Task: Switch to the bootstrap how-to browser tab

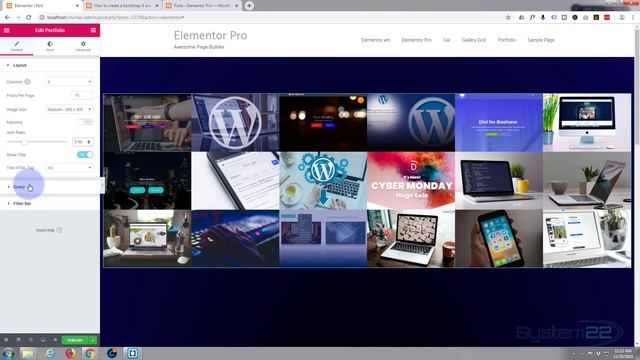Action: (x=122, y=6)
